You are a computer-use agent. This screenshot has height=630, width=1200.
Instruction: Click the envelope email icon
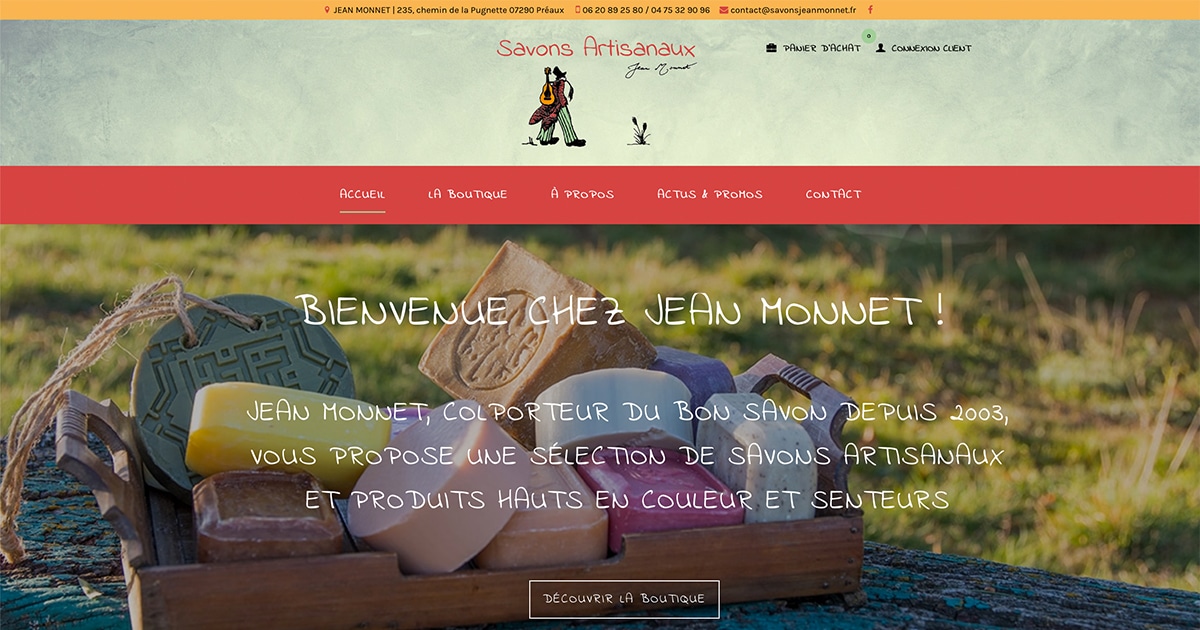[724, 10]
